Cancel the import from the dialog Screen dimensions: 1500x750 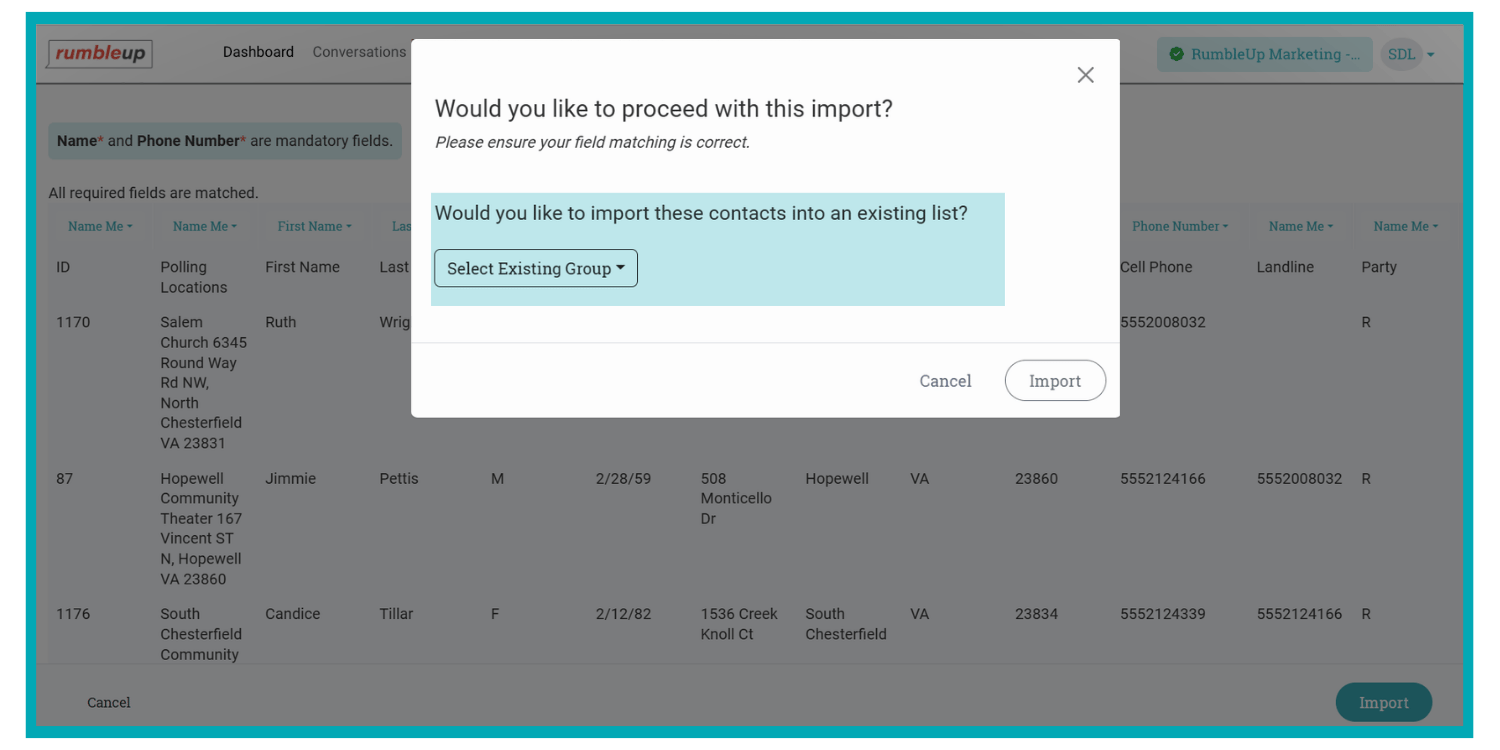click(944, 380)
